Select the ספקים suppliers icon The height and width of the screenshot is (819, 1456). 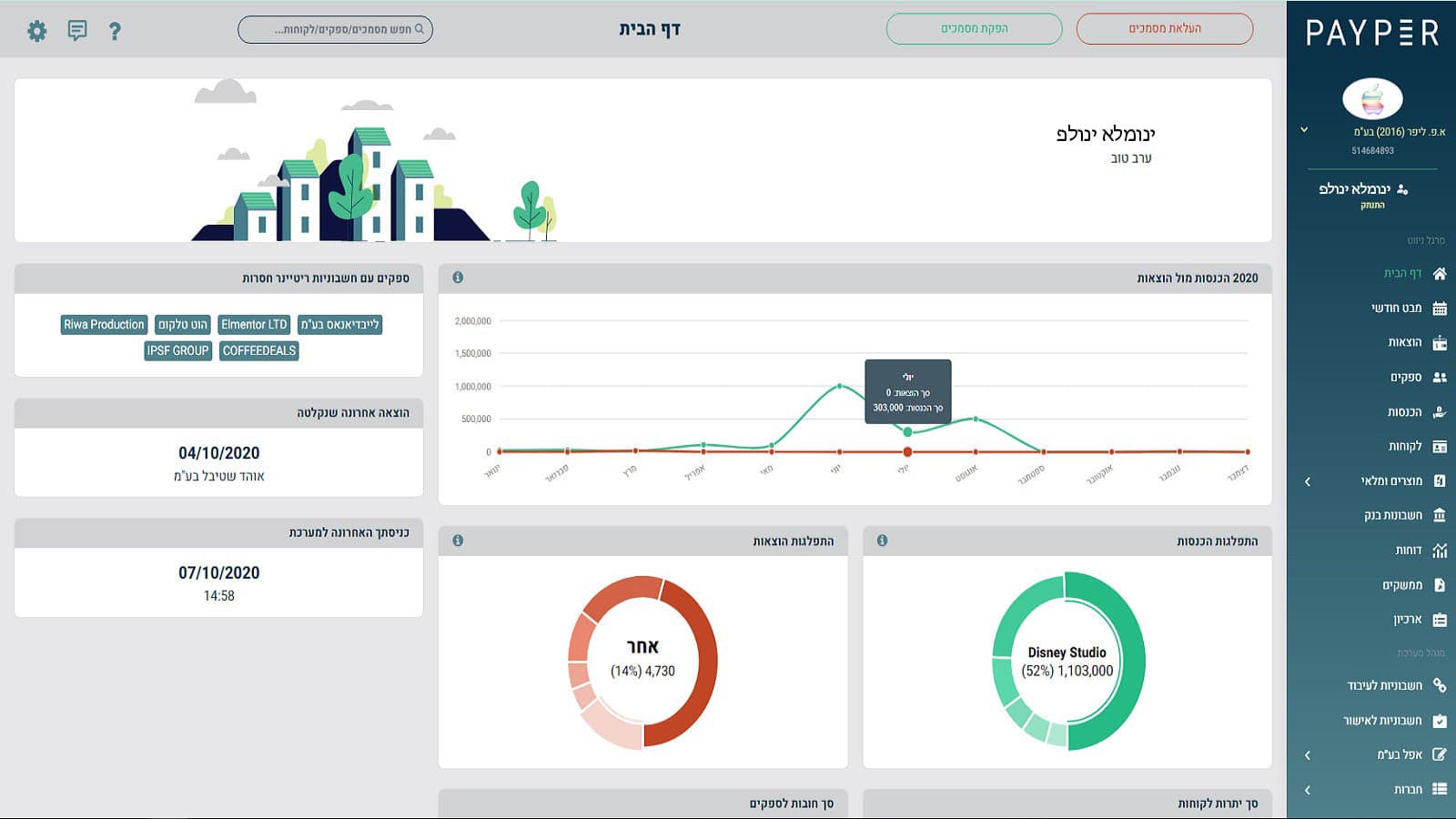(1440, 376)
